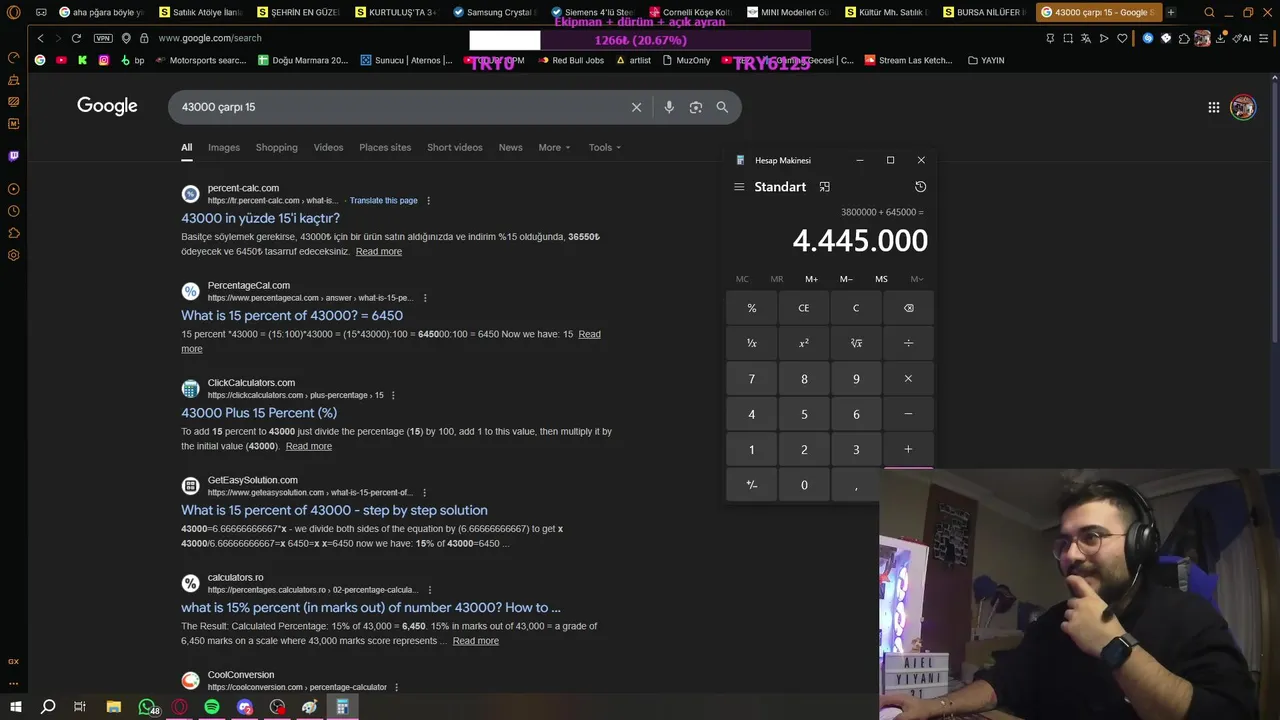The width and height of the screenshot is (1280, 720).
Task: Open calculators.ro 15% percent result link
Action: tap(371, 607)
